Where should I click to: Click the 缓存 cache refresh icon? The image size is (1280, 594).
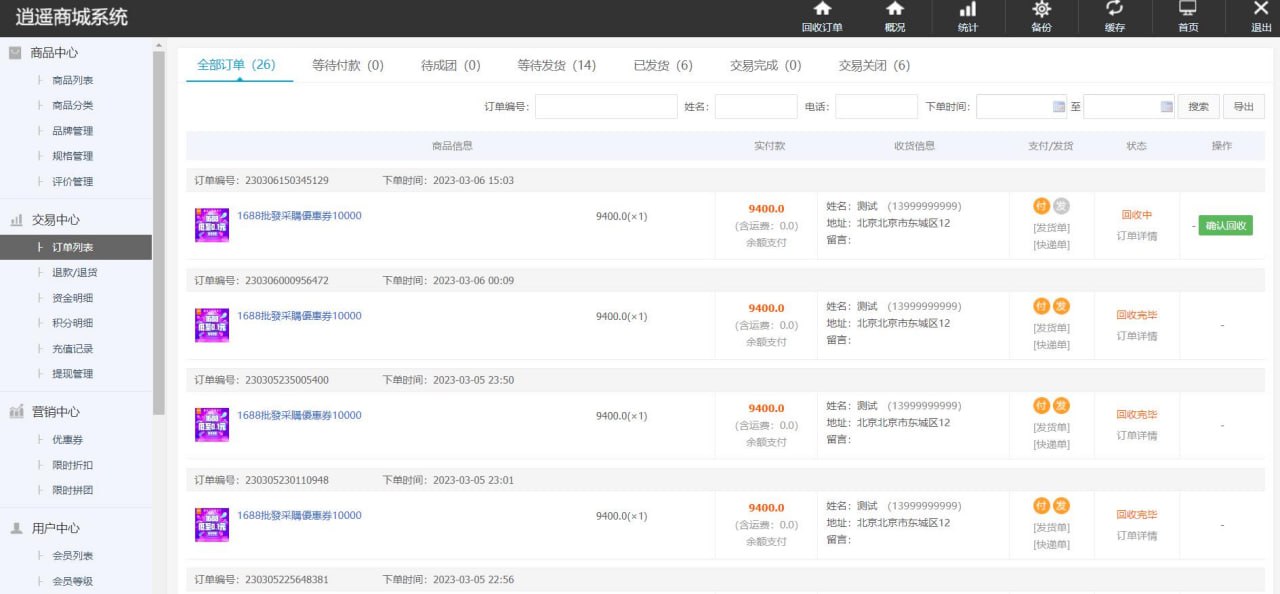(1114, 10)
